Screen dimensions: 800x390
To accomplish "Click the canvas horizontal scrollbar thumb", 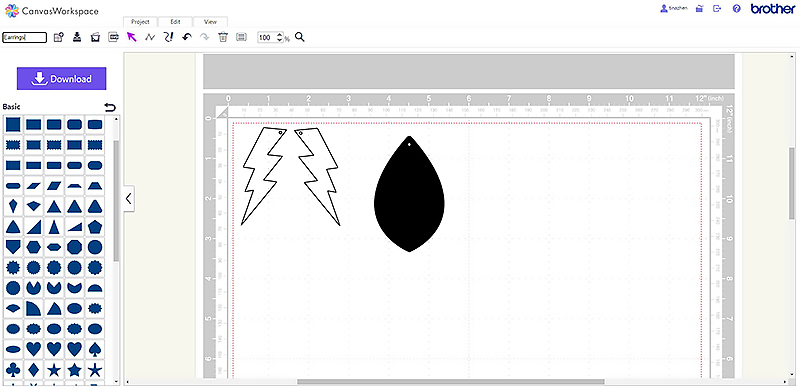I will [451, 382].
